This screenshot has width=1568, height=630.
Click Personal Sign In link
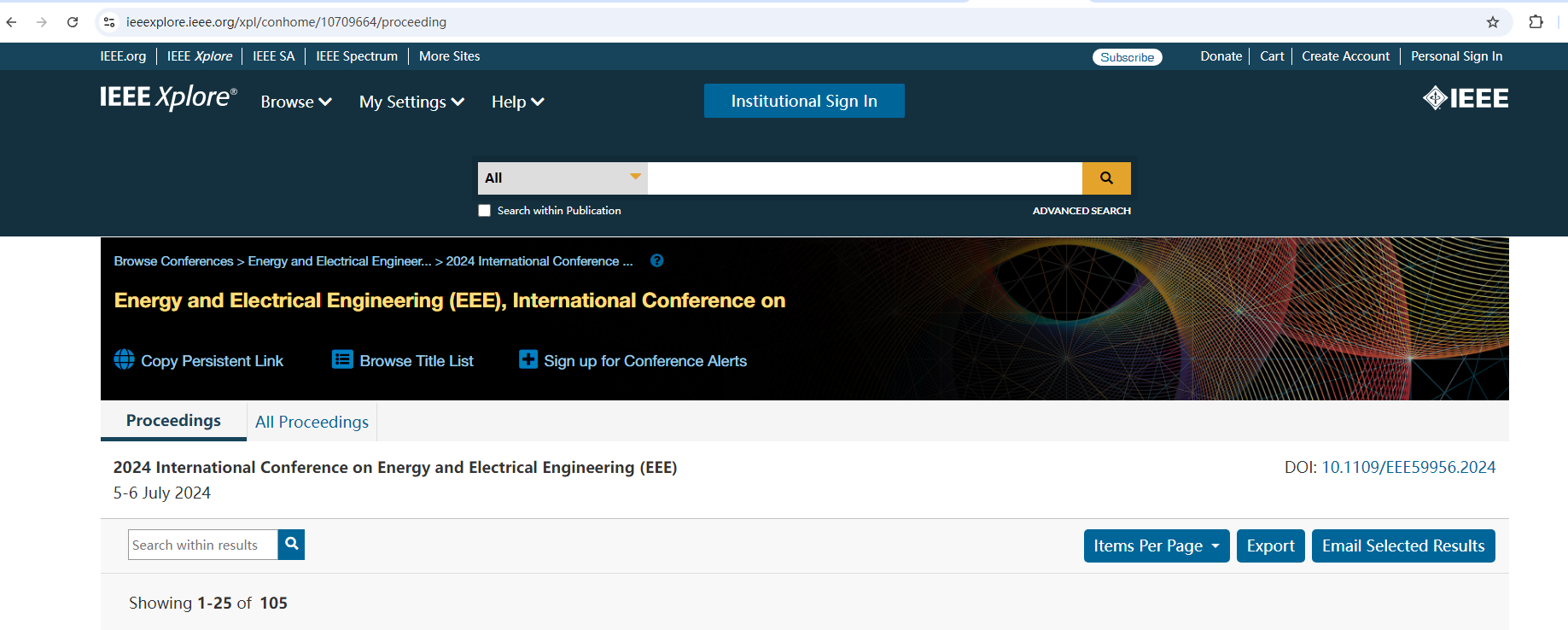[1457, 56]
